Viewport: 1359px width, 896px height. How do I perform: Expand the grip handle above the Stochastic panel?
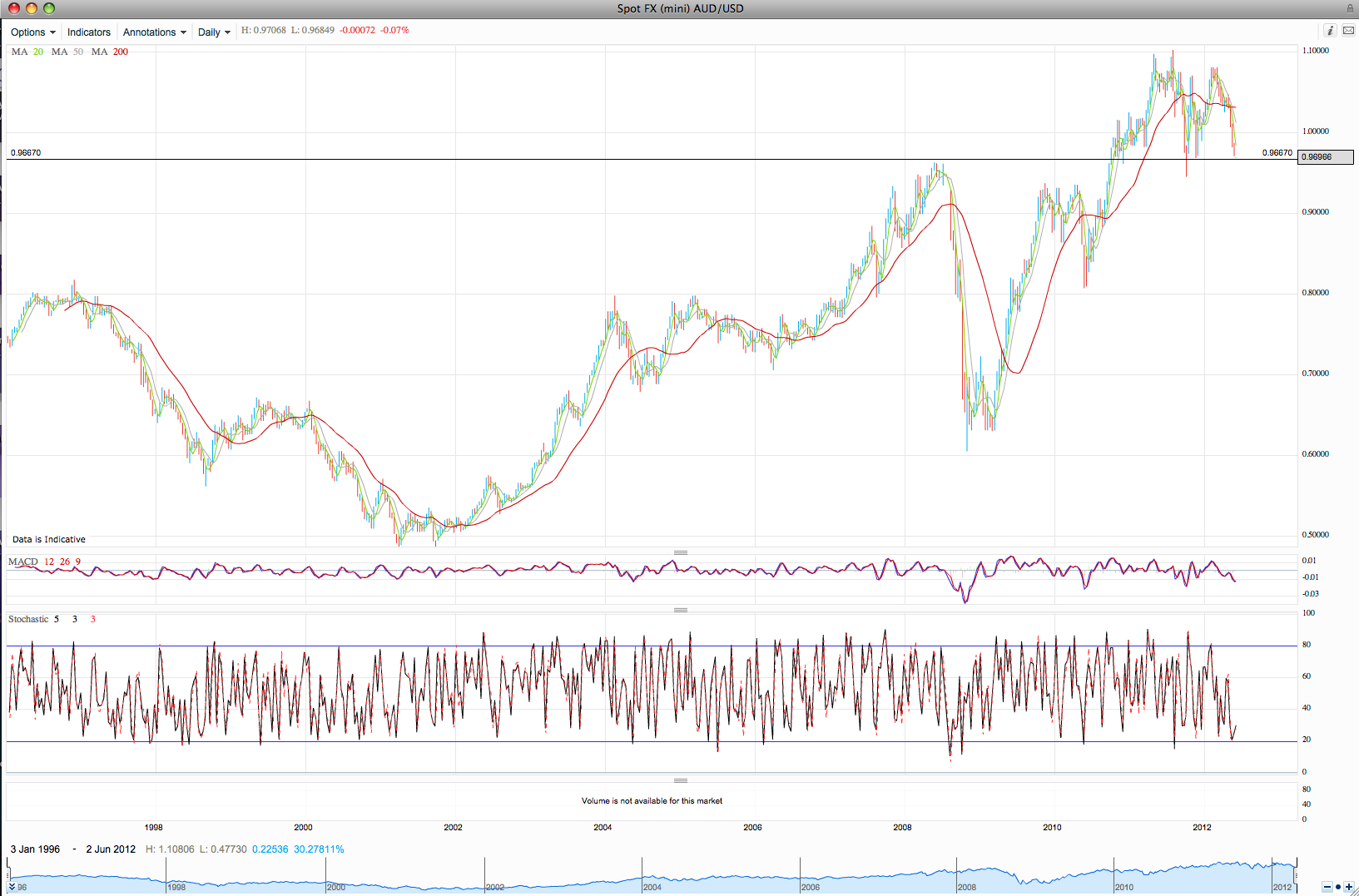point(680,609)
